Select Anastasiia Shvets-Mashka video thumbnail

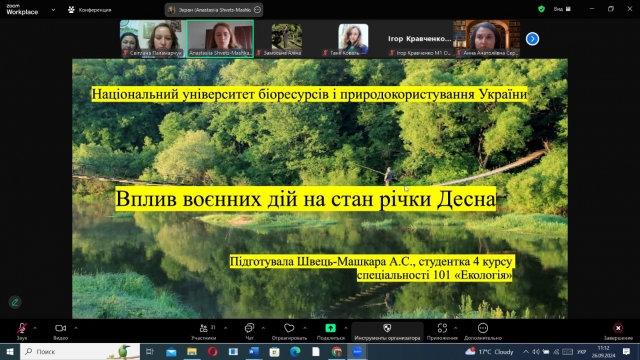(220, 39)
